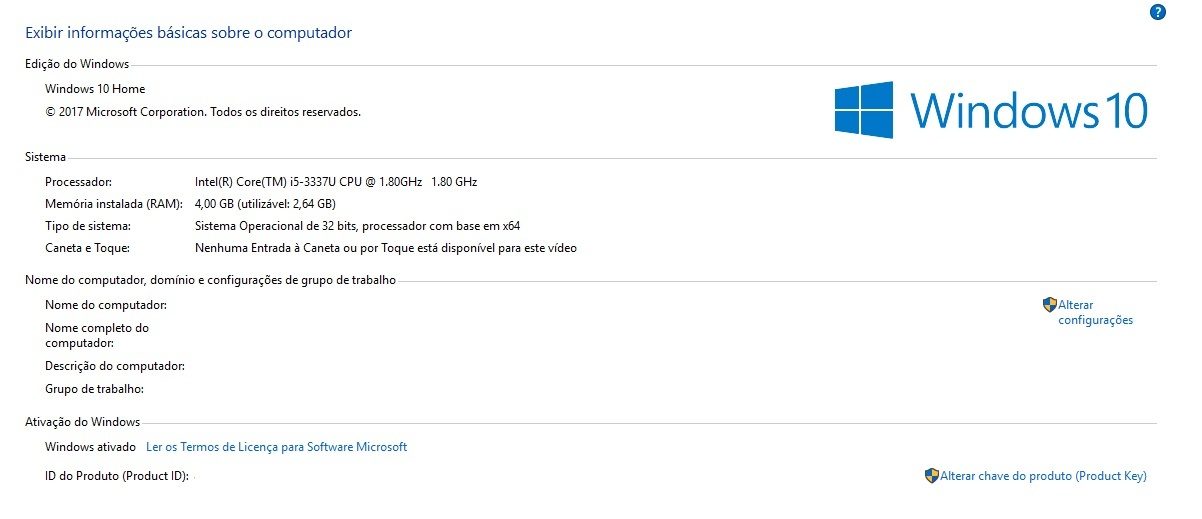Read the Microsoft software license terms link
Image resolution: width=1202 pixels, height=519 pixels.
277,447
